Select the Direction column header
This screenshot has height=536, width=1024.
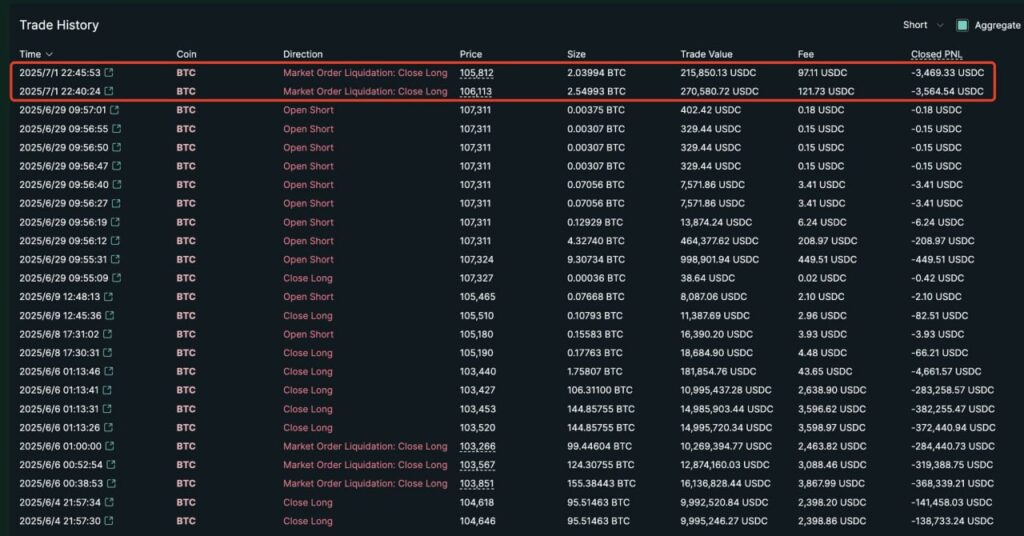point(303,54)
